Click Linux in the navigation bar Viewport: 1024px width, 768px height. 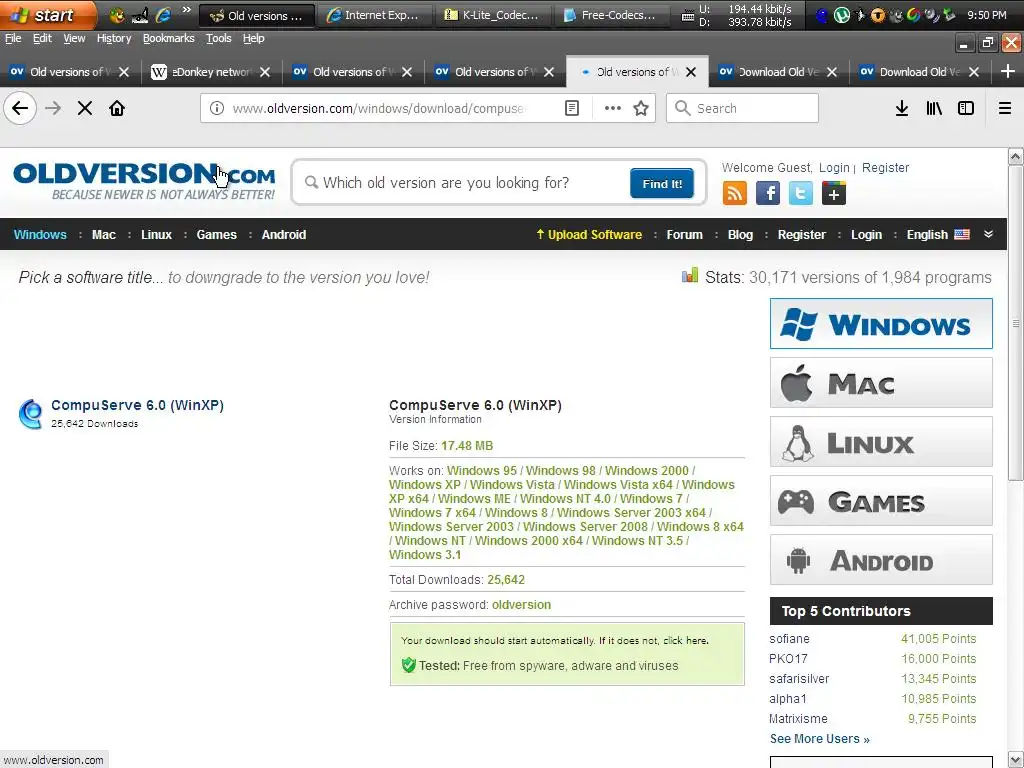[156, 234]
